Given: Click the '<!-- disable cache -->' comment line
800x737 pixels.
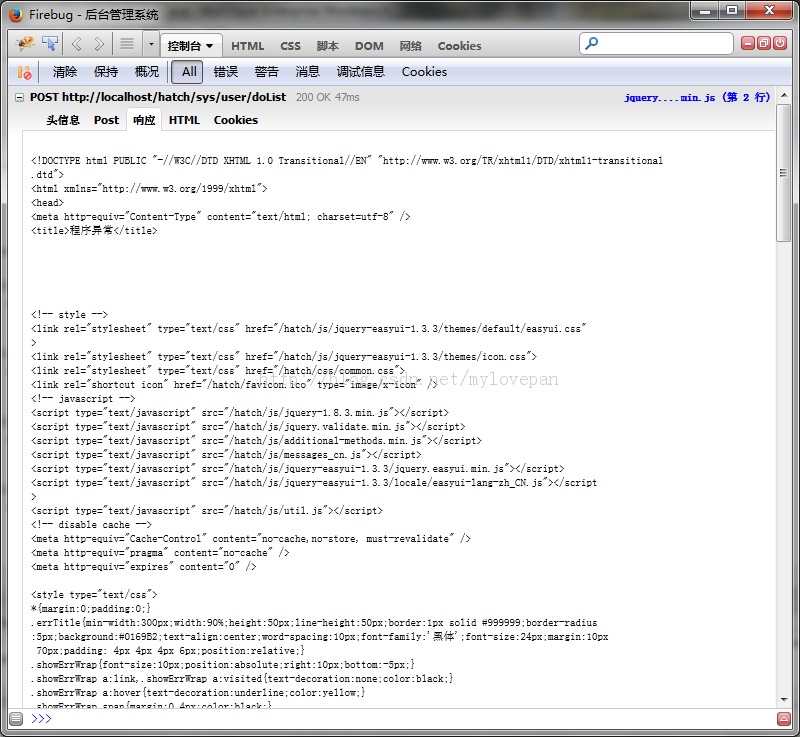Looking at the screenshot, I should [x=91, y=525].
